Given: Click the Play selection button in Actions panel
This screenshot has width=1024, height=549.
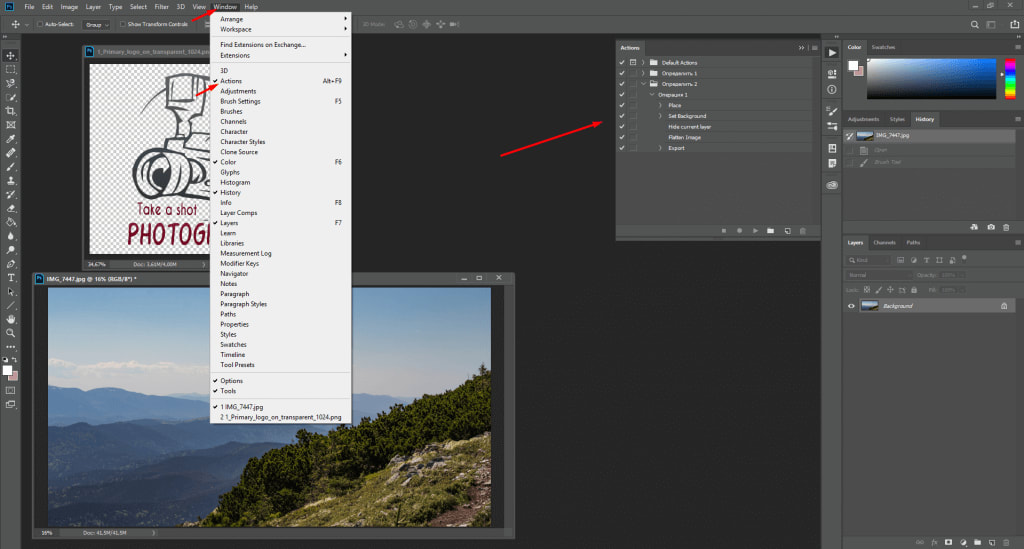Looking at the screenshot, I should [755, 231].
